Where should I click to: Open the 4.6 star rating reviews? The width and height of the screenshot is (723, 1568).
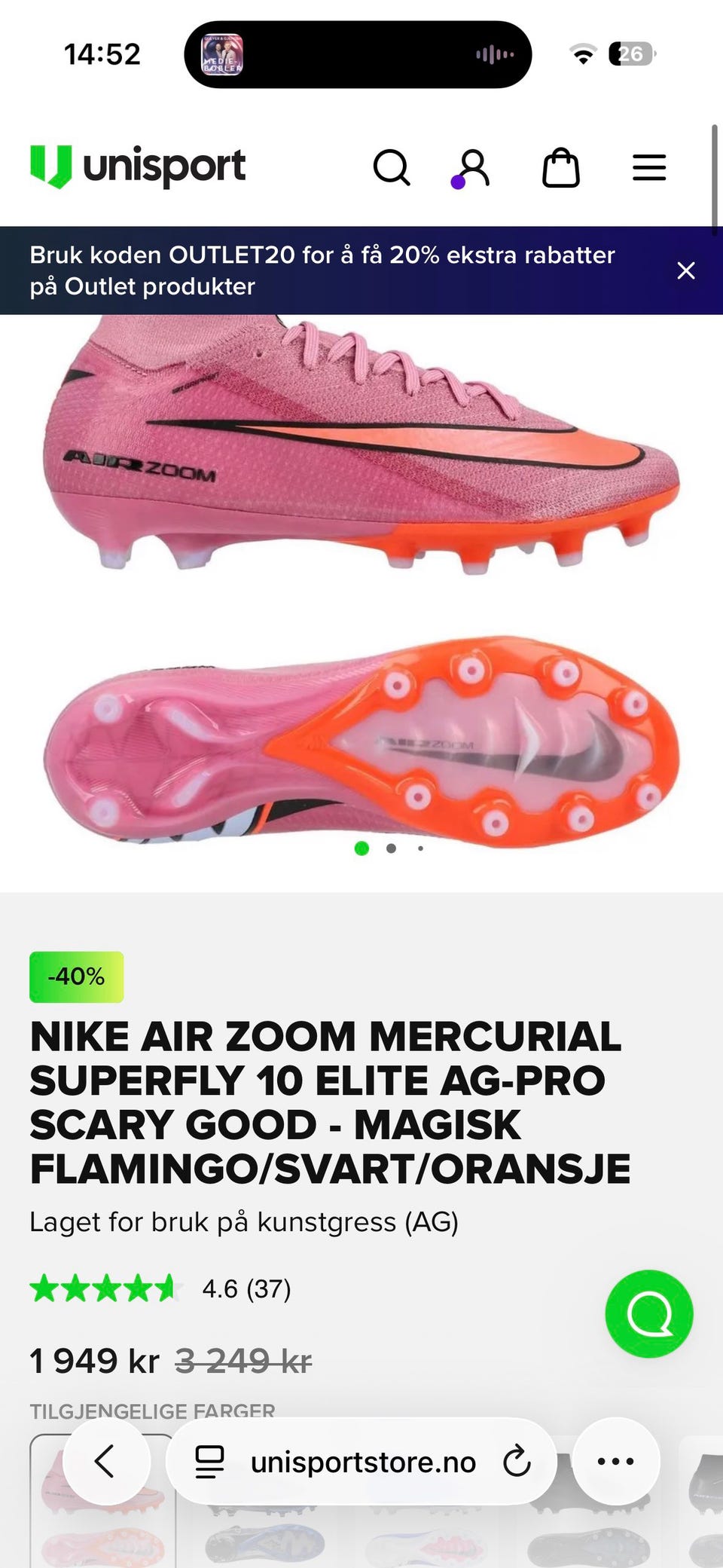click(x=160, y=1288)
